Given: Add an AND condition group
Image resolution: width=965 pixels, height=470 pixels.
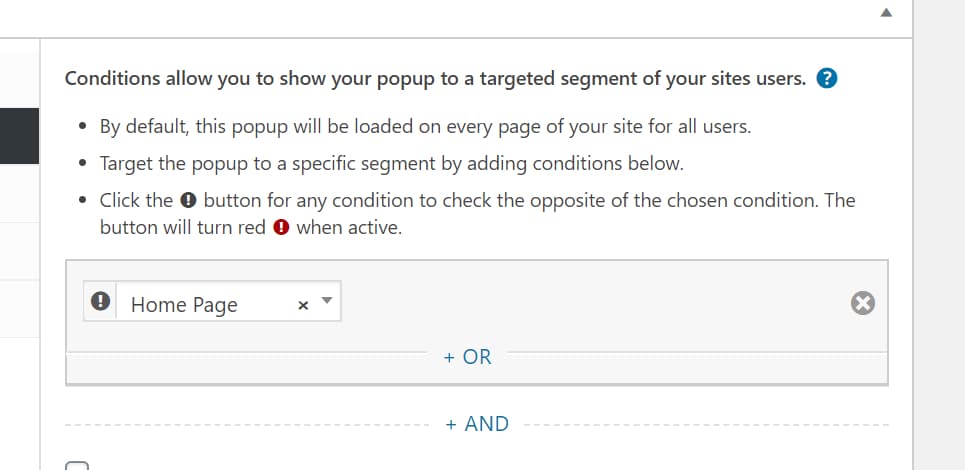Looking at the screenshot, I should coord(477,423).
